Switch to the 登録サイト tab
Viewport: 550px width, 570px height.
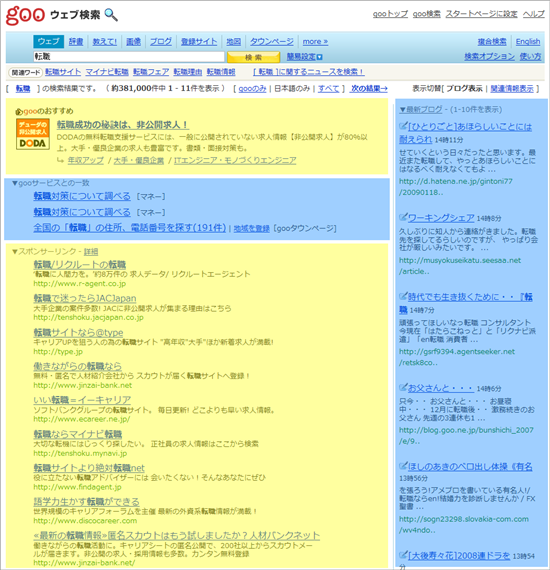(x=199, y=41)
